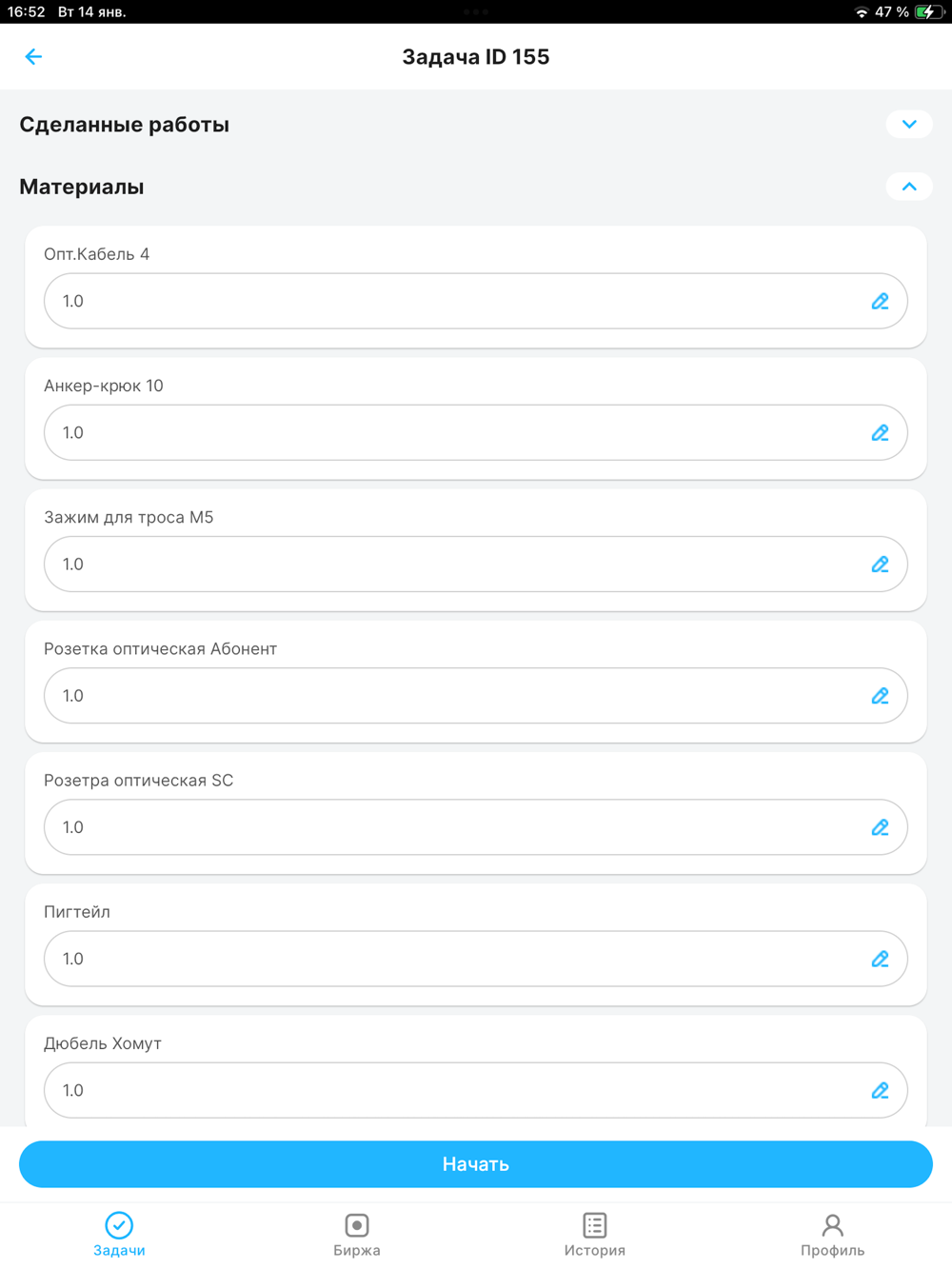This screenshot has height=1269, width=952.
Task: Click edit pencil for Пигтейл
Action: [x=880, y=959]
